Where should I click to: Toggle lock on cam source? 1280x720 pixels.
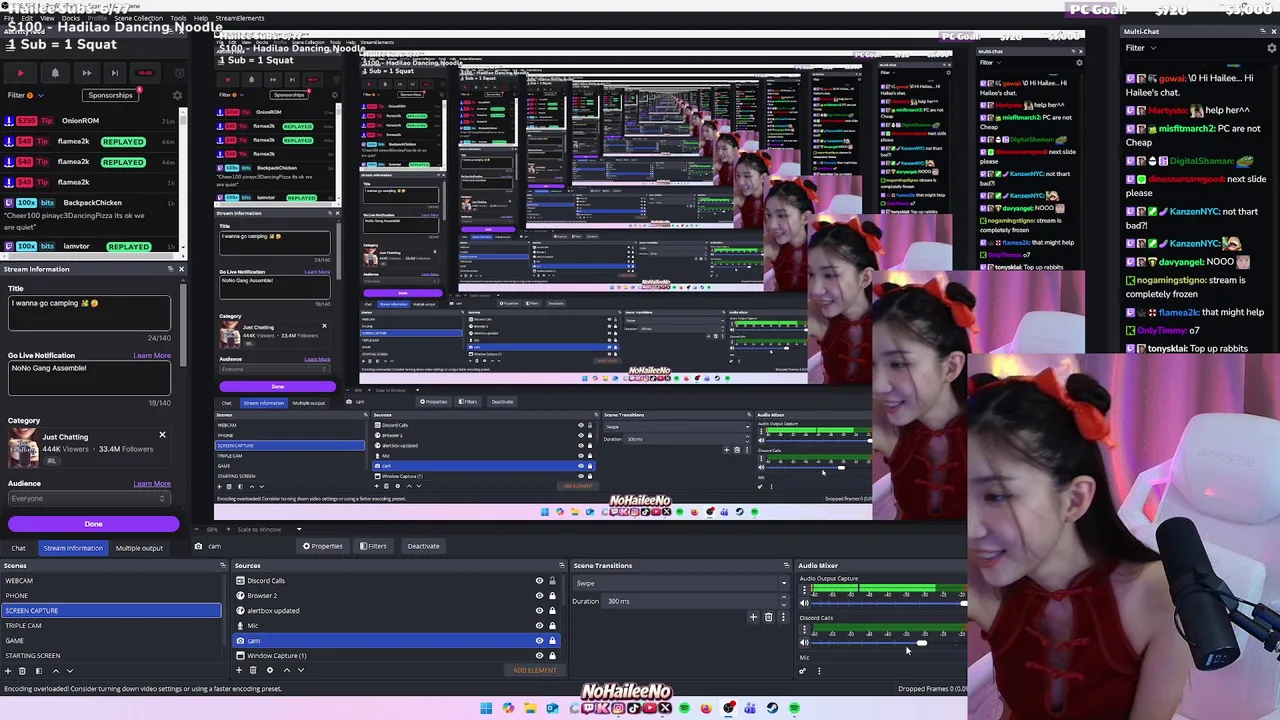552,640
